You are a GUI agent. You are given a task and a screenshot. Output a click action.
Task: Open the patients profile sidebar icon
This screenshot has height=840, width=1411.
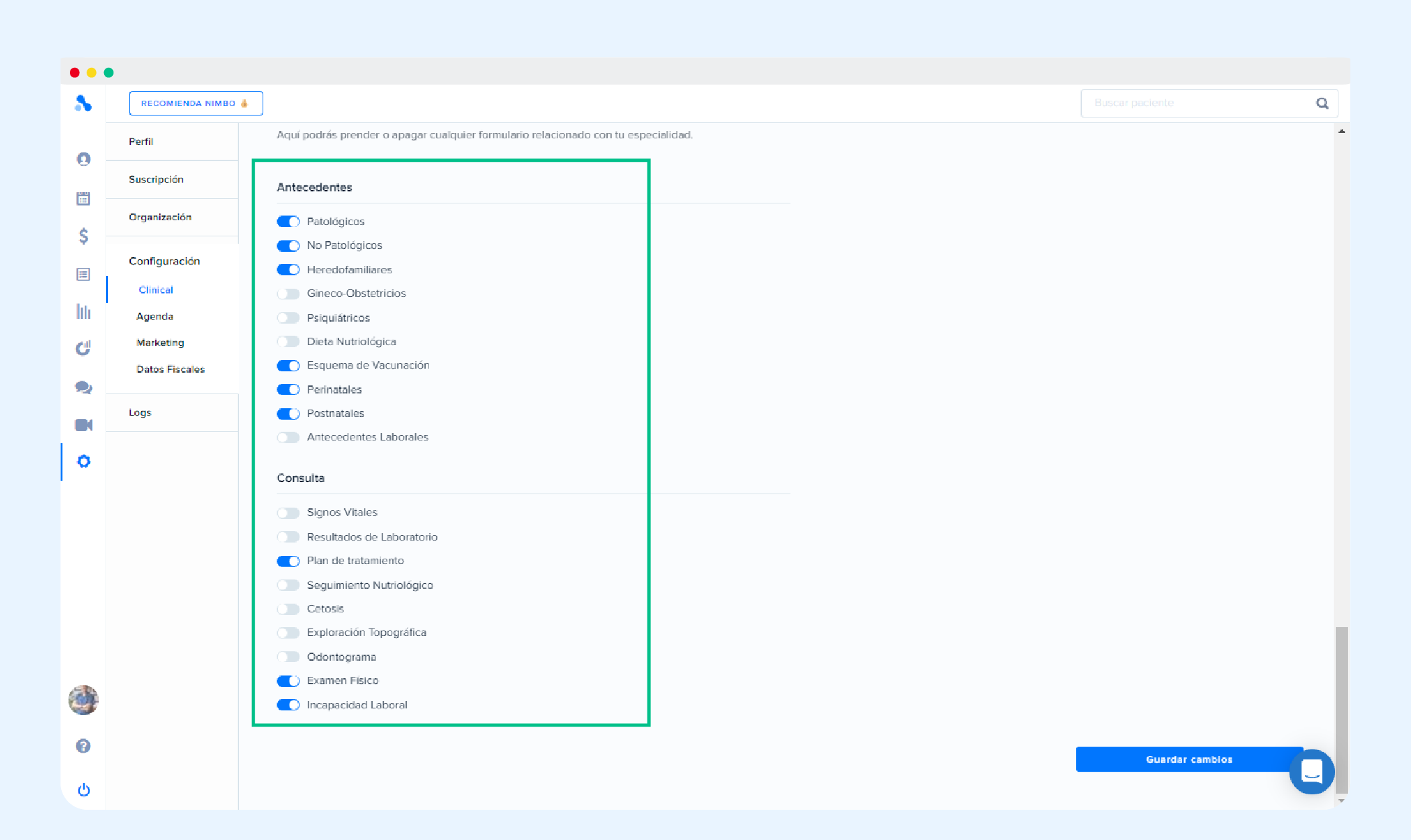(x=83, y=159)
